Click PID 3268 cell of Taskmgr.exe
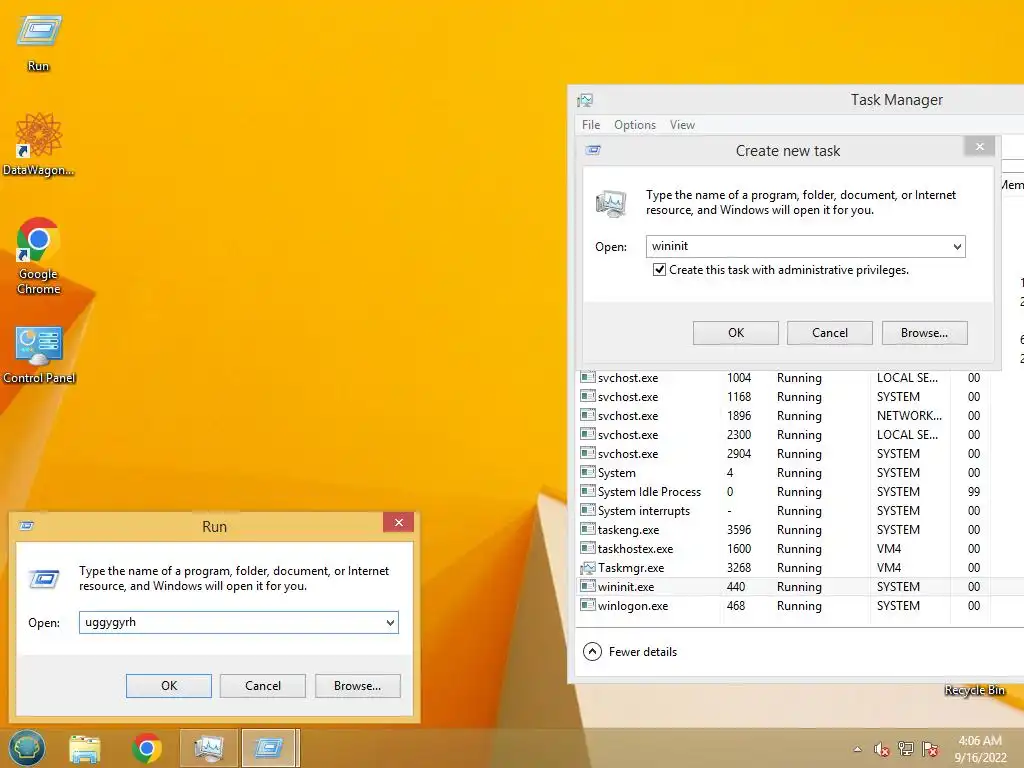Screen dimensions: 1024x768 739,568
